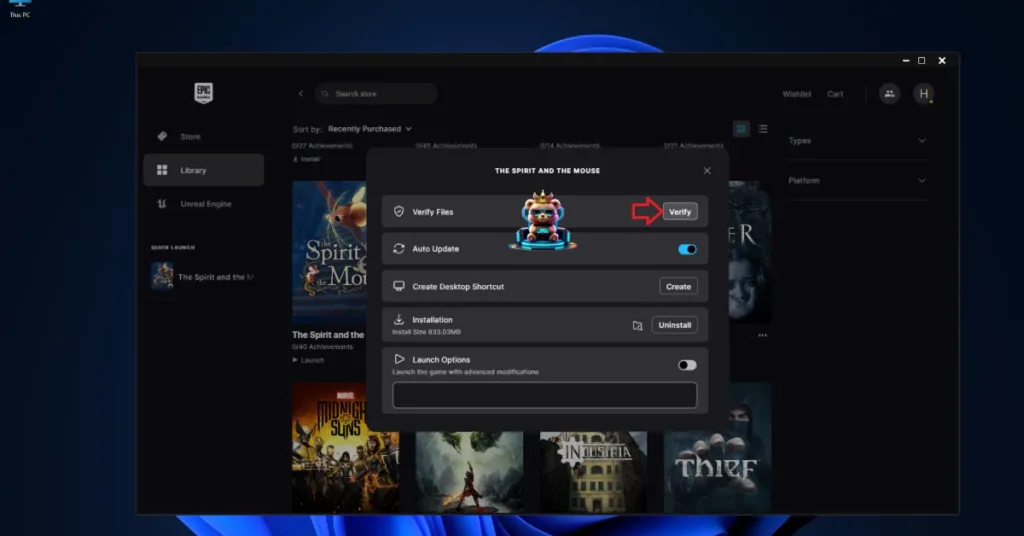Click '0/40 Achievements' text
Image resolution: width=1024 pixels, height=536 pixels.
coord(323,347)
